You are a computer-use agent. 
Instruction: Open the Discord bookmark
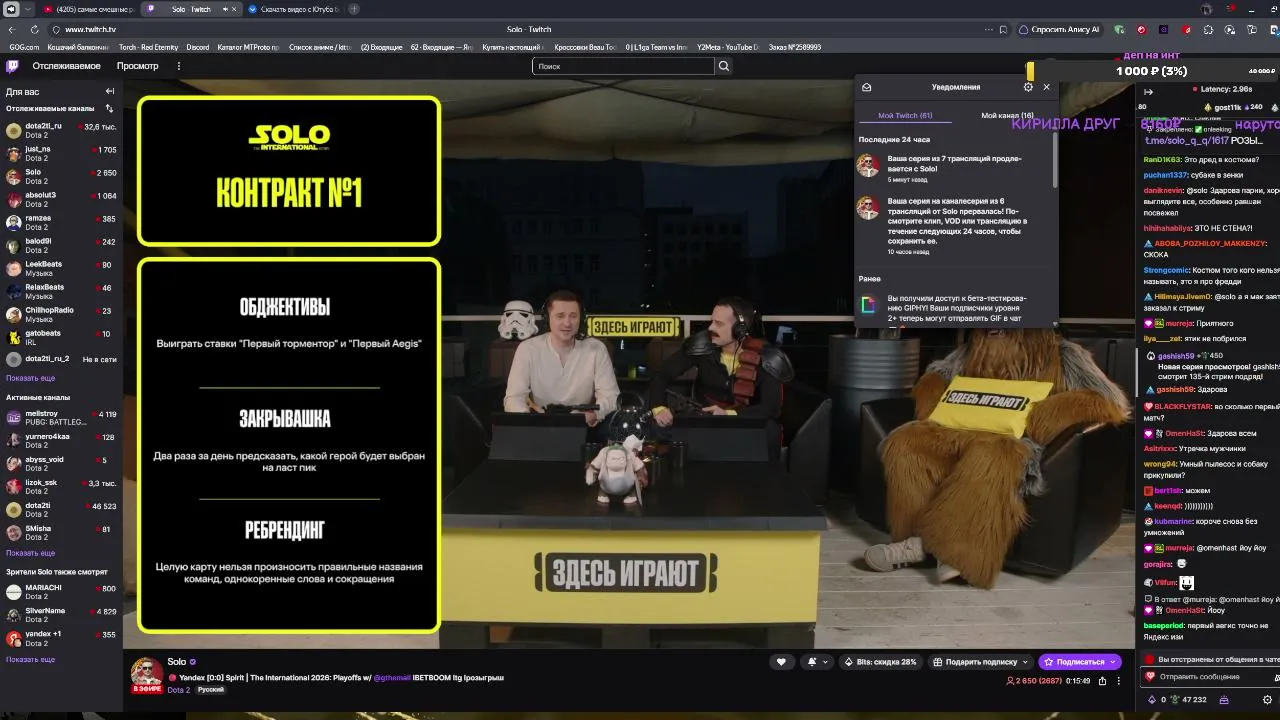coord(197,47)
